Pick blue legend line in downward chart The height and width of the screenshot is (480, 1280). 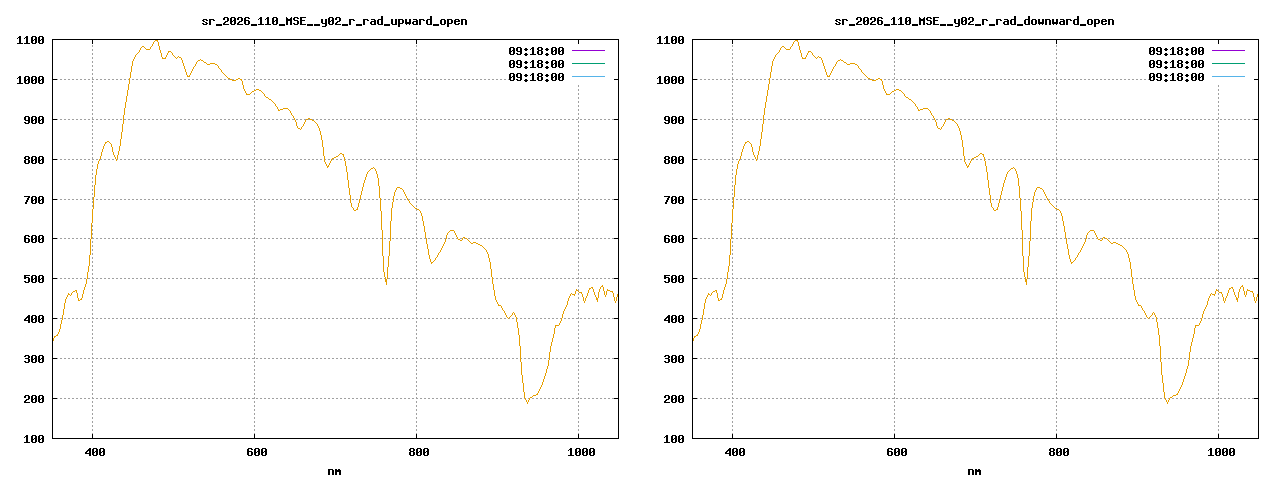click(x=1228, y=76)
